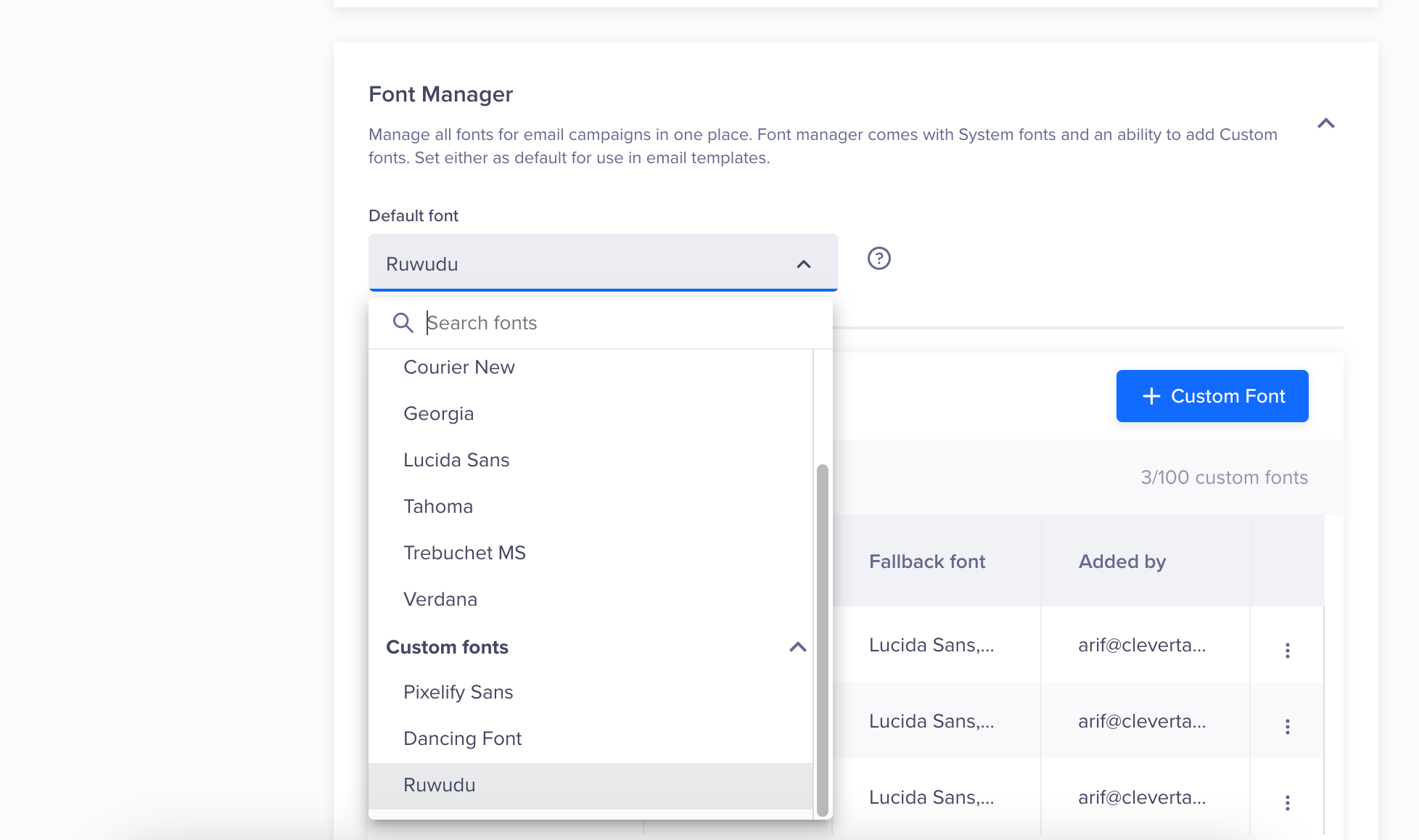Choose Lucida Sans in the dropdown list
1419x840 pixels.
tap(591, 460)
